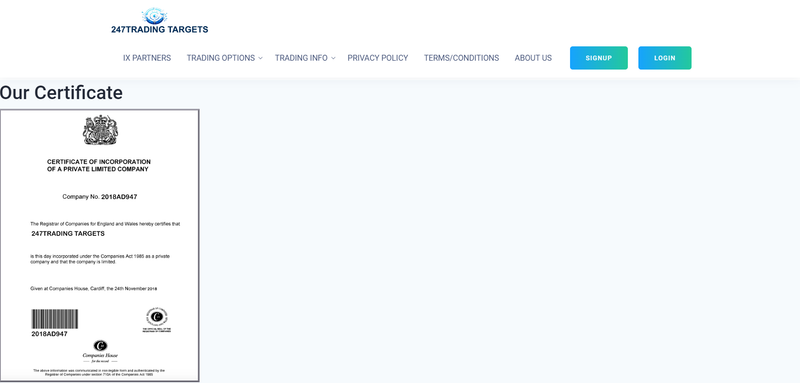Click the official registrar seal stamp
This screenshot has width=800, height=383.
coord(157,320)
